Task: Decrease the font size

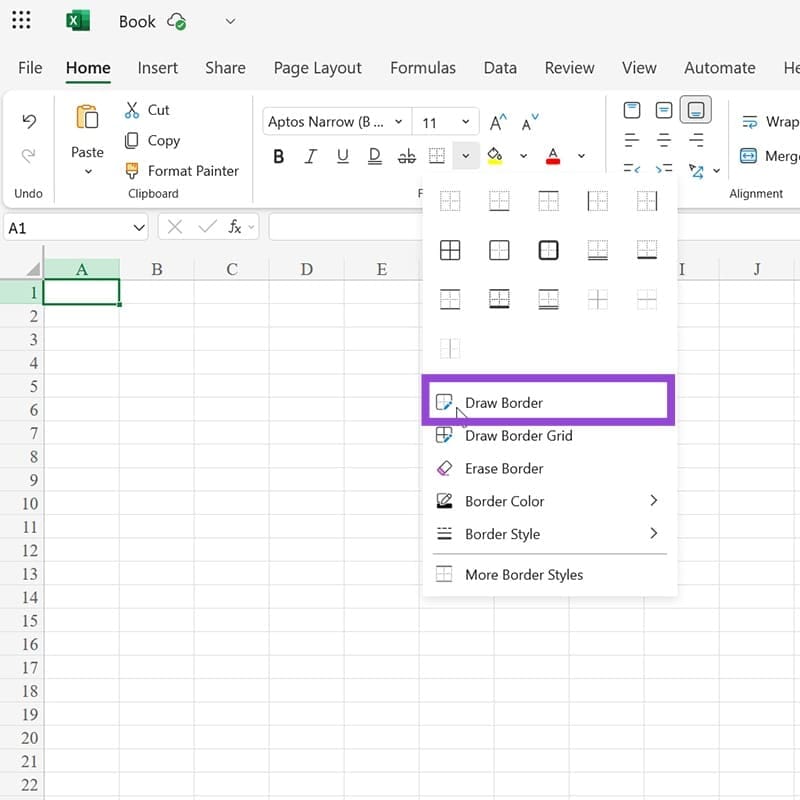Action: coord(530,122)
